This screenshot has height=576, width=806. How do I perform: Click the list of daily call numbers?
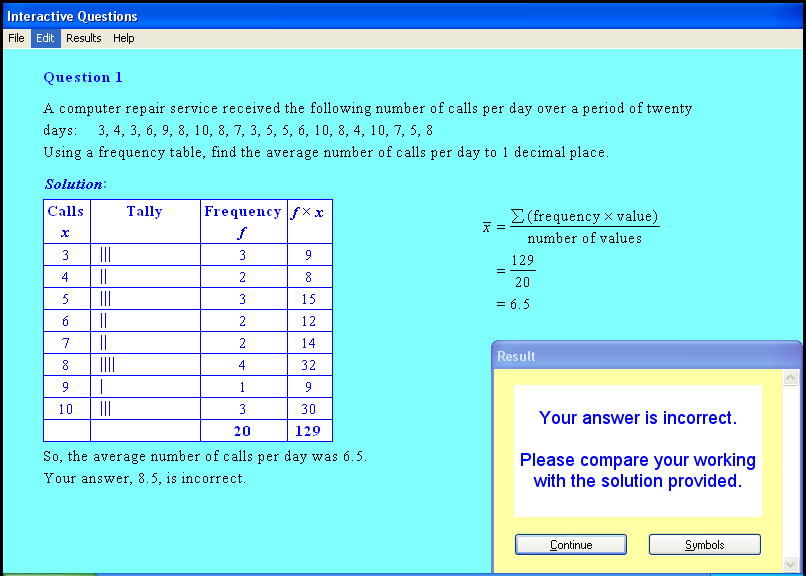point(265,131)
